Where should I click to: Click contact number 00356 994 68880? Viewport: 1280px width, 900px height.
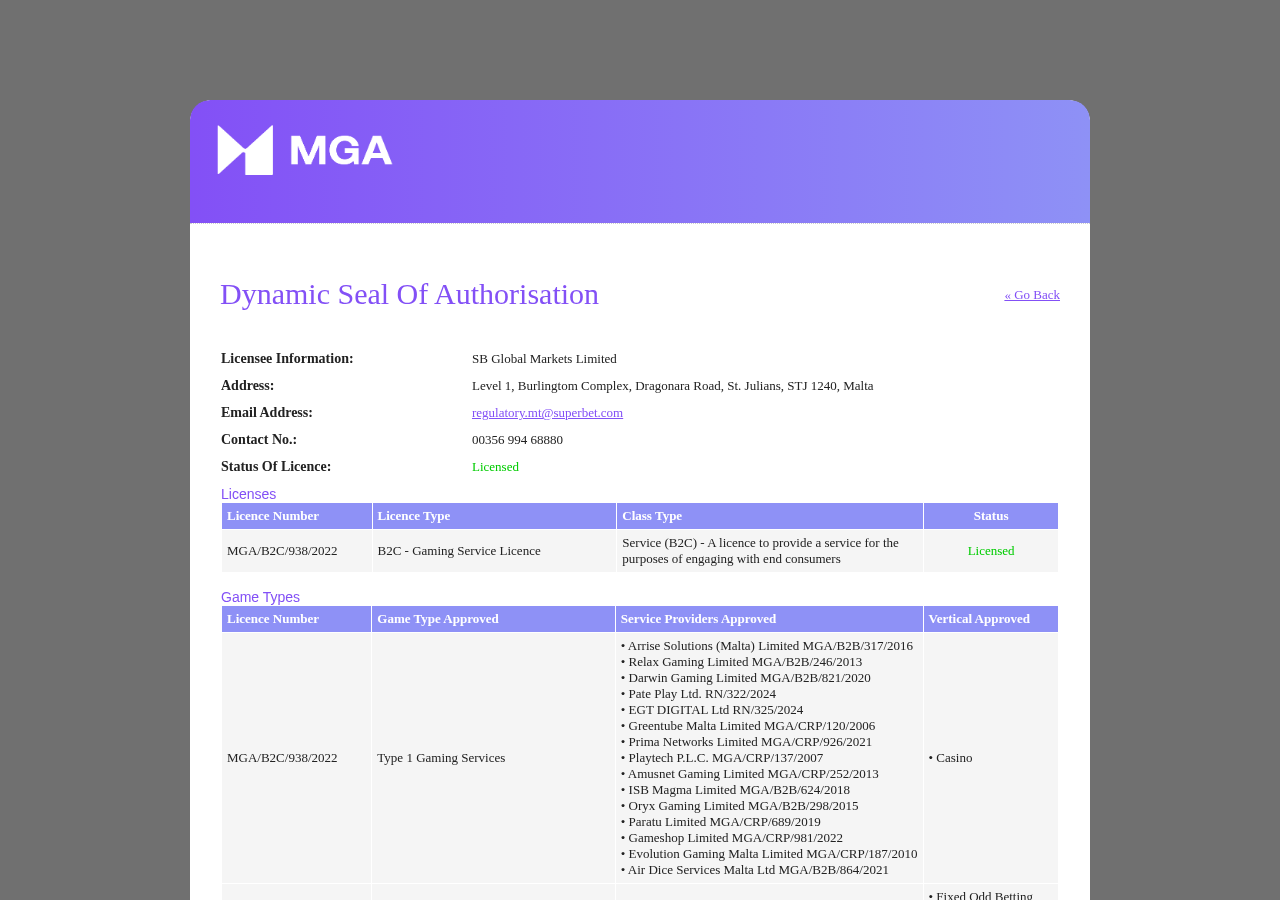pos(517,440)
